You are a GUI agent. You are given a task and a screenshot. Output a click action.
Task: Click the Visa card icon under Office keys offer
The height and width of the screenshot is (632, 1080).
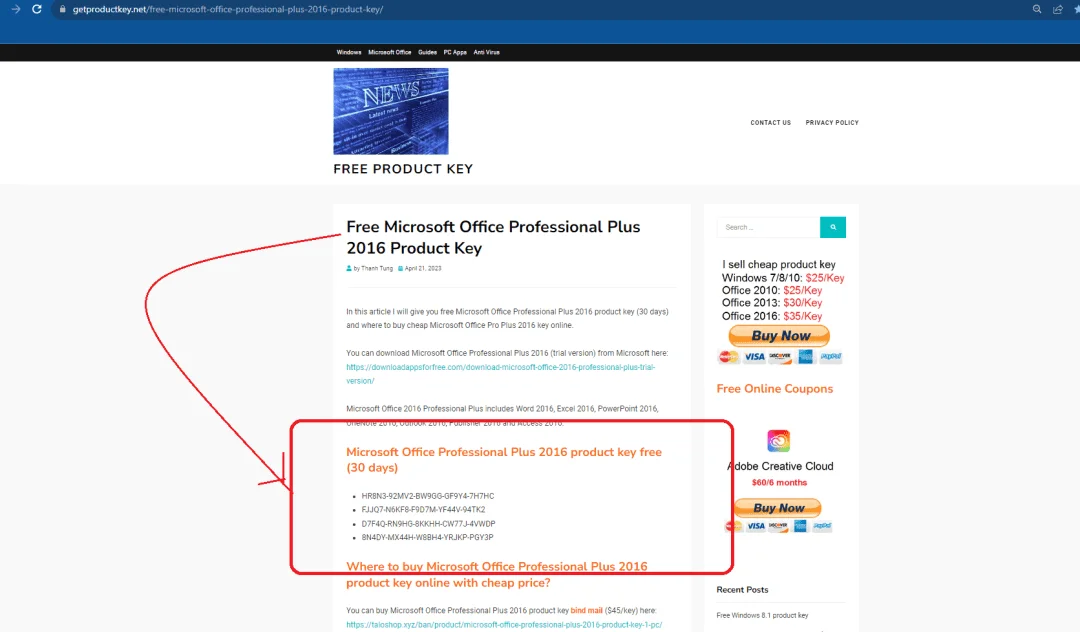(754, 357)
